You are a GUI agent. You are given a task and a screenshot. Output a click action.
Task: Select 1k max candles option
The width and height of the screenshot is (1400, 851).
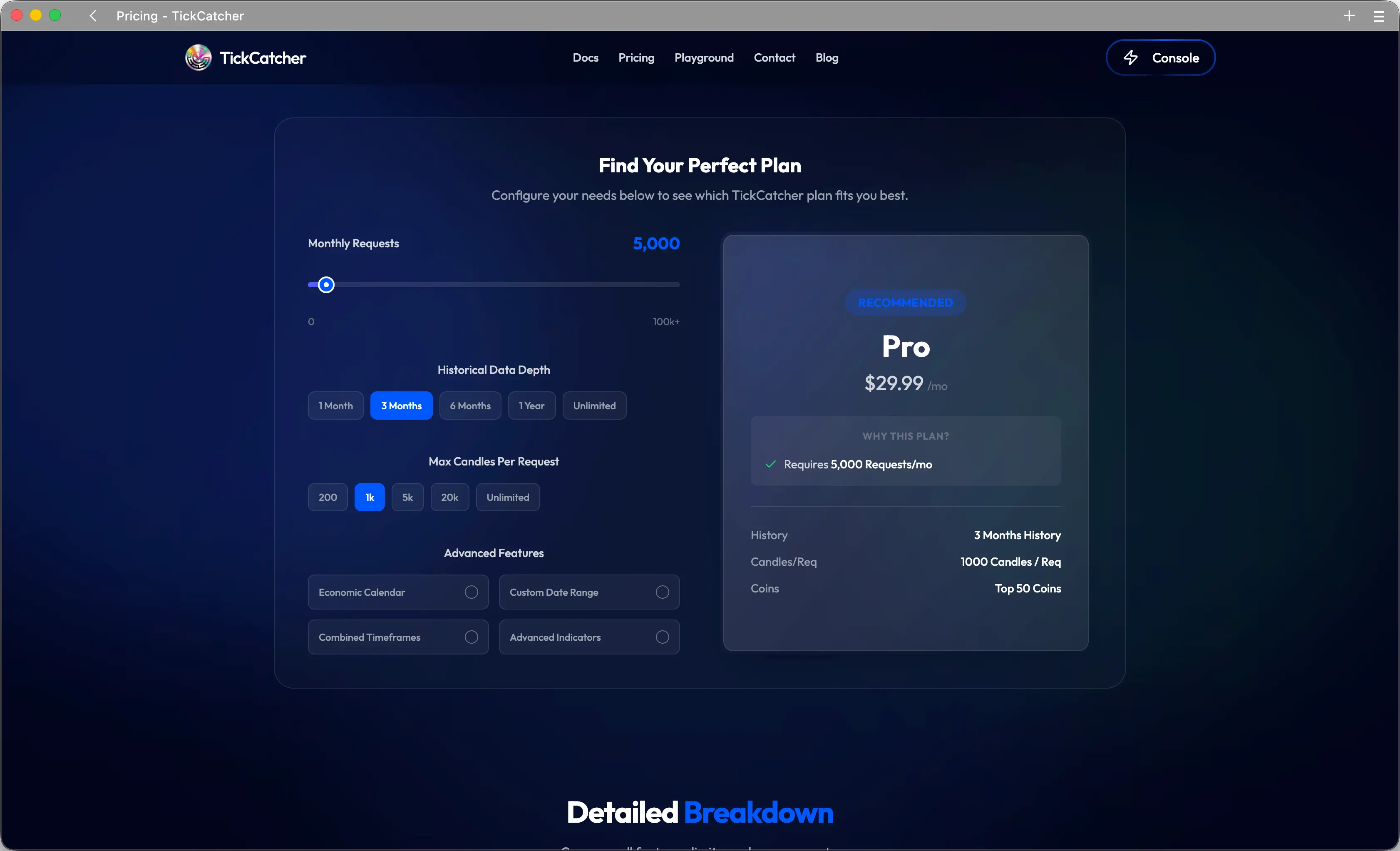coord(370,497)
